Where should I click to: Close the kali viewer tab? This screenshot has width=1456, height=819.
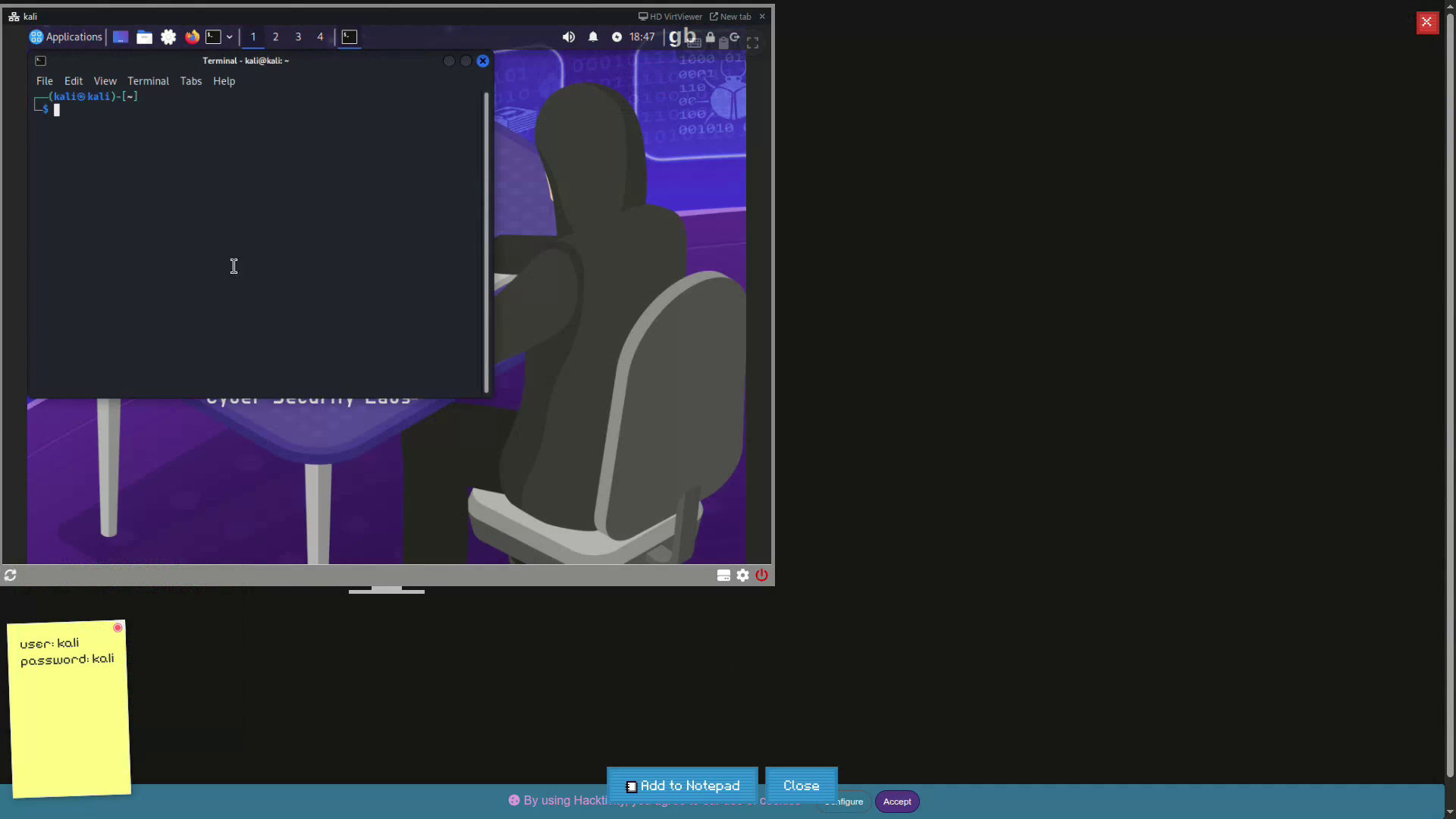click(762, 16)
